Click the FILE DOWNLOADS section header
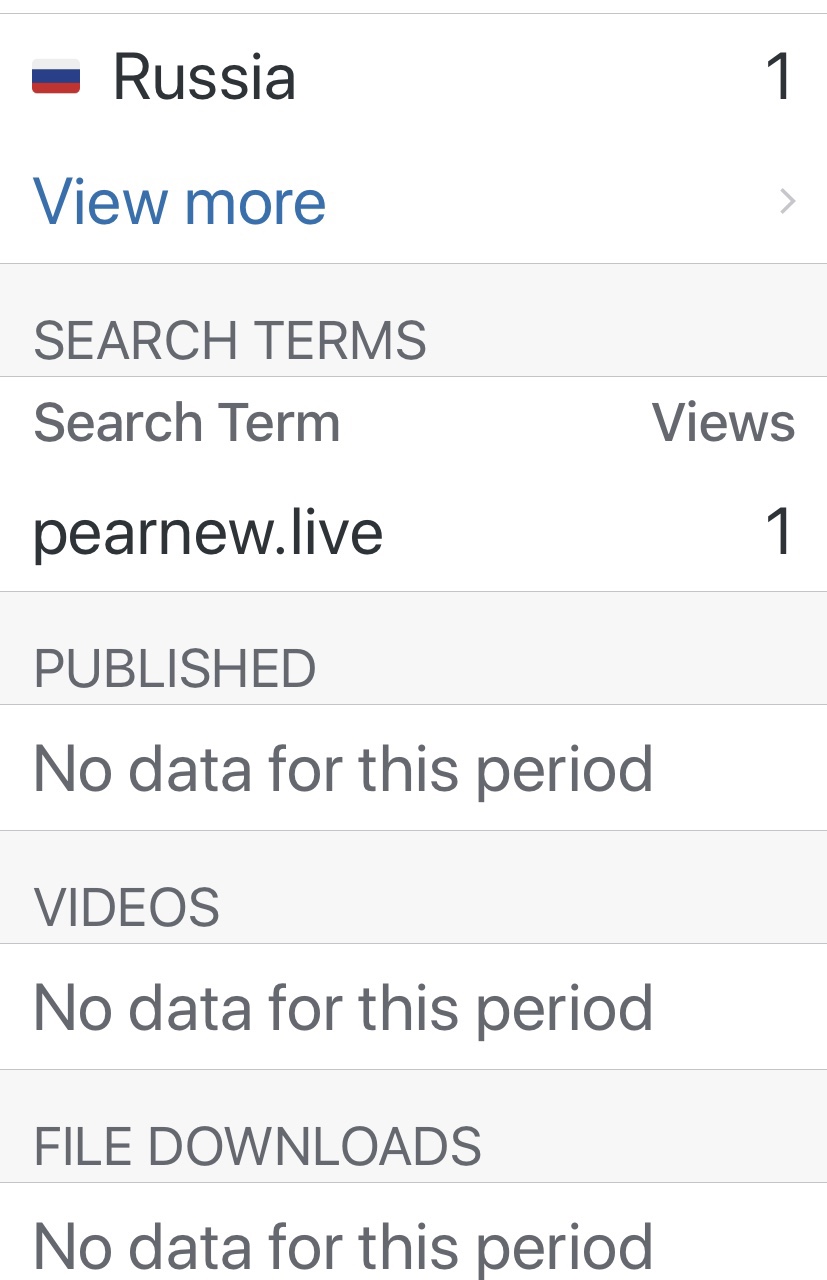Image resolution: width=827 pixels, height=1280 pixels. 258,1146
